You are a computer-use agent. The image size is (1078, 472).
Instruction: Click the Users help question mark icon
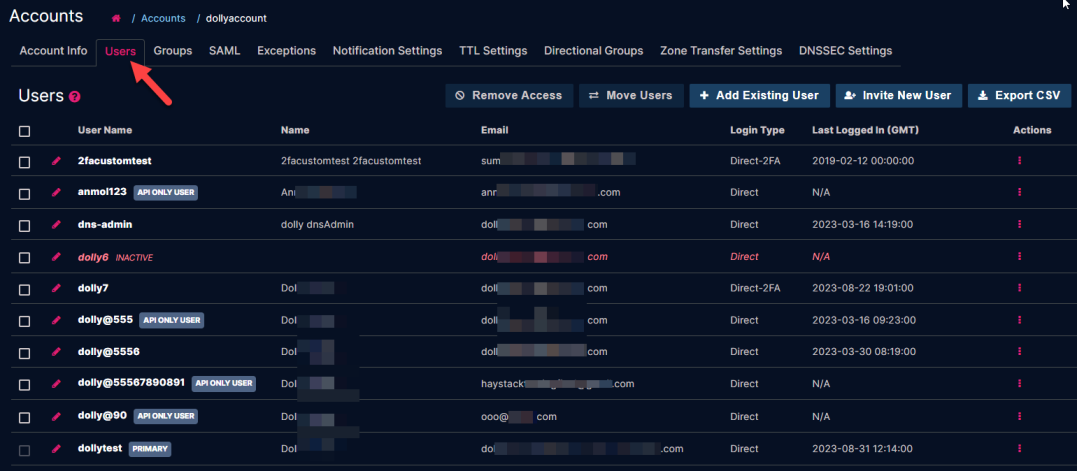tap(75, 97)
